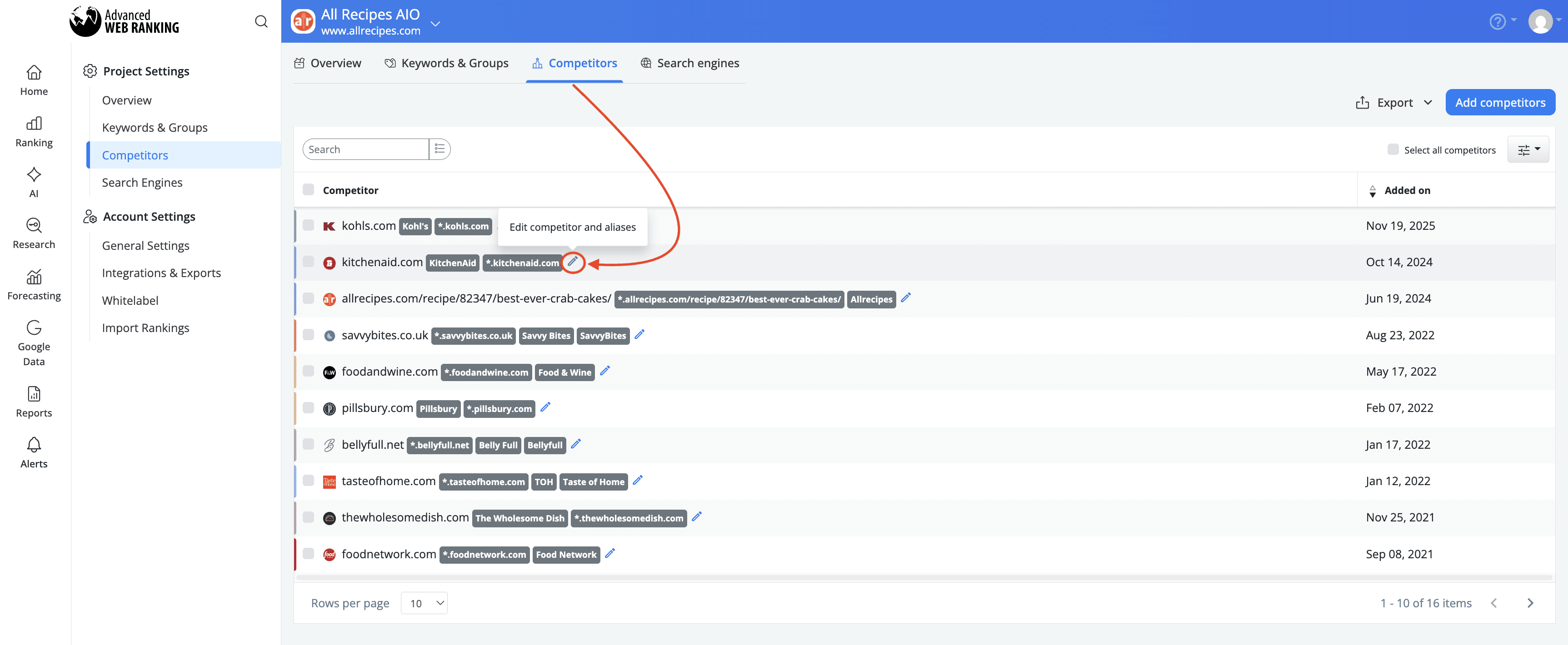Click the Food Network alias tag
Viewport: 1568px width, 645px height.
[x=566, y=554]
